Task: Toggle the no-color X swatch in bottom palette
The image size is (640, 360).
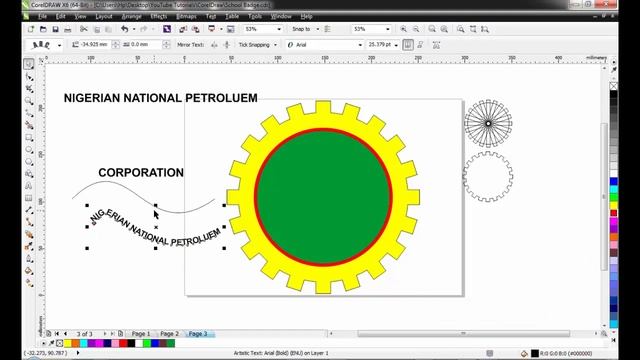Action: (60, 343)
